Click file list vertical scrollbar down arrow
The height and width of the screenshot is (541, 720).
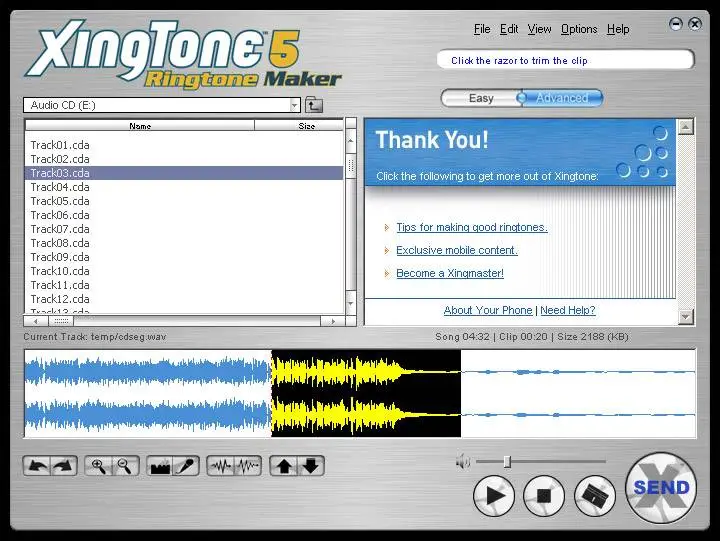[x=351, y=304]
